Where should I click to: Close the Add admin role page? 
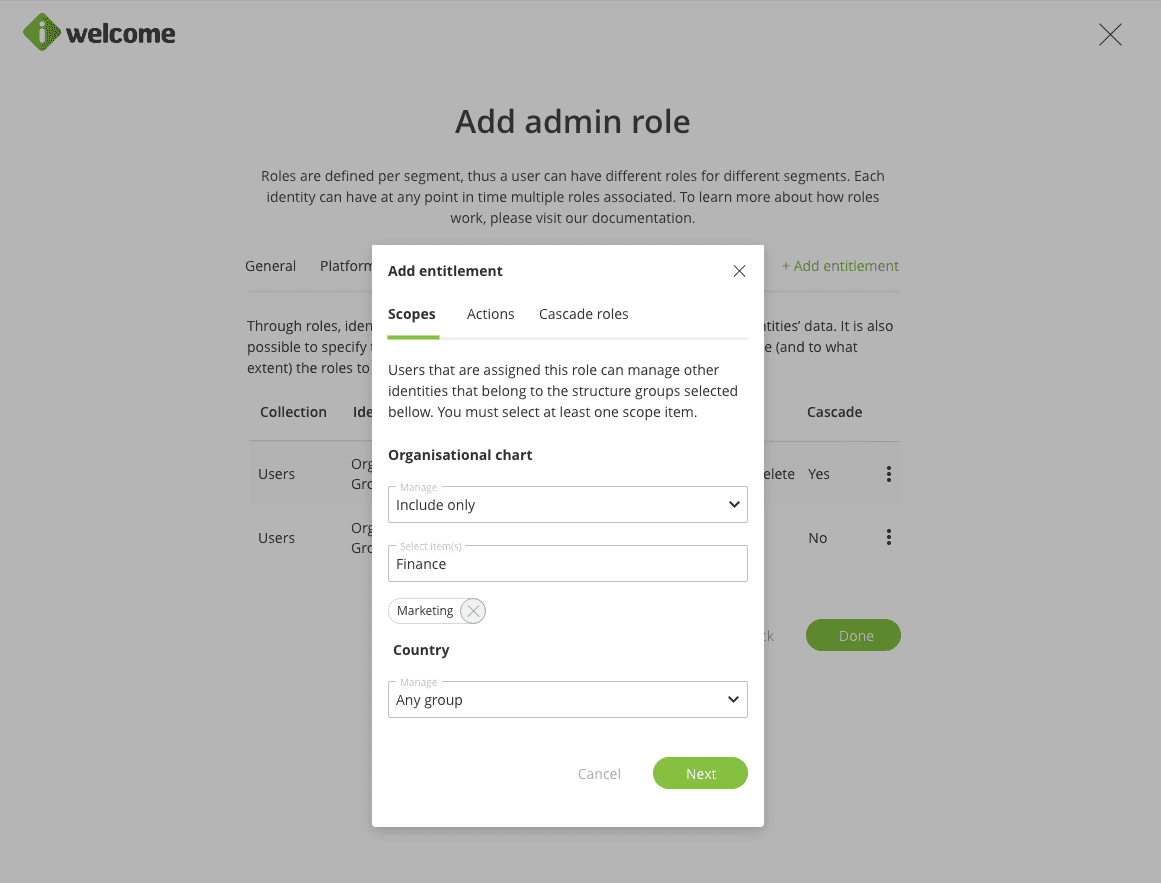click(x=1110, y=35)
